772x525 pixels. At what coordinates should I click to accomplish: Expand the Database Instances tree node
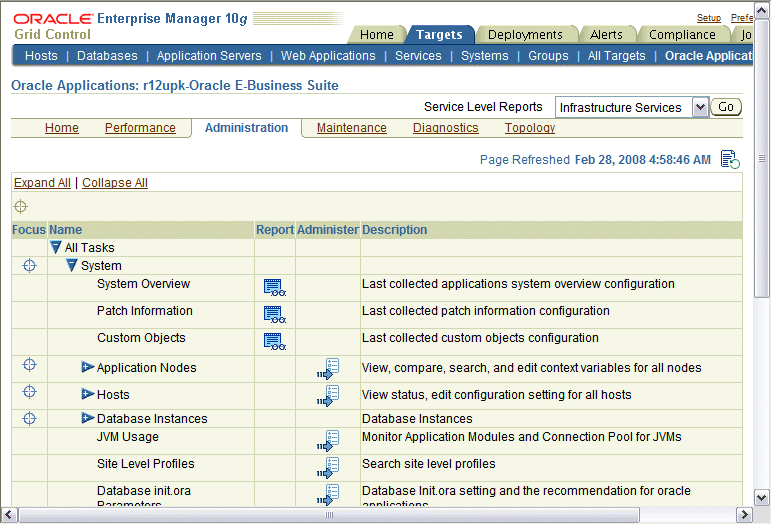click(x=88, y=418)
